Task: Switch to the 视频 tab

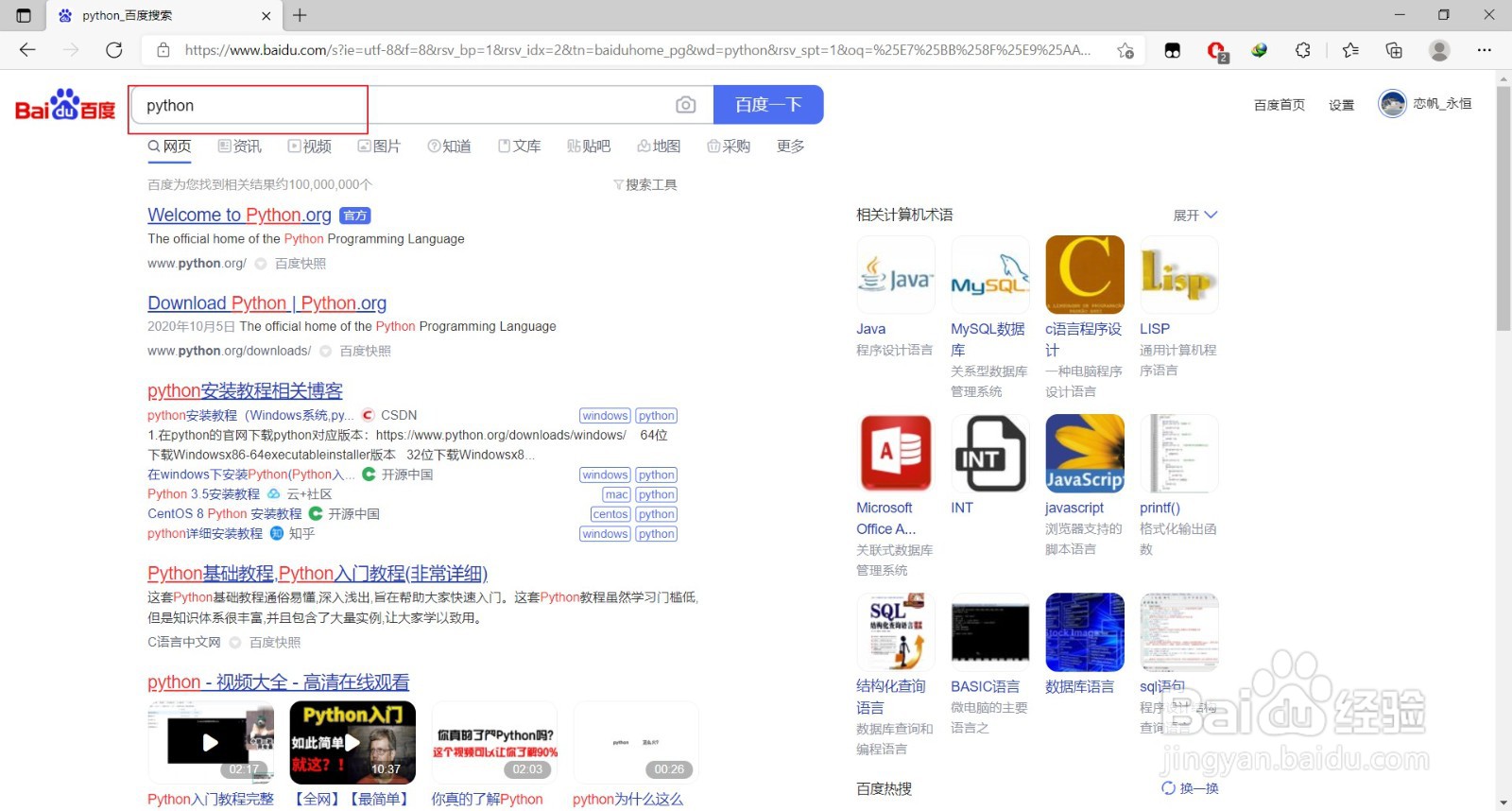Action: [x=310, y=147]
